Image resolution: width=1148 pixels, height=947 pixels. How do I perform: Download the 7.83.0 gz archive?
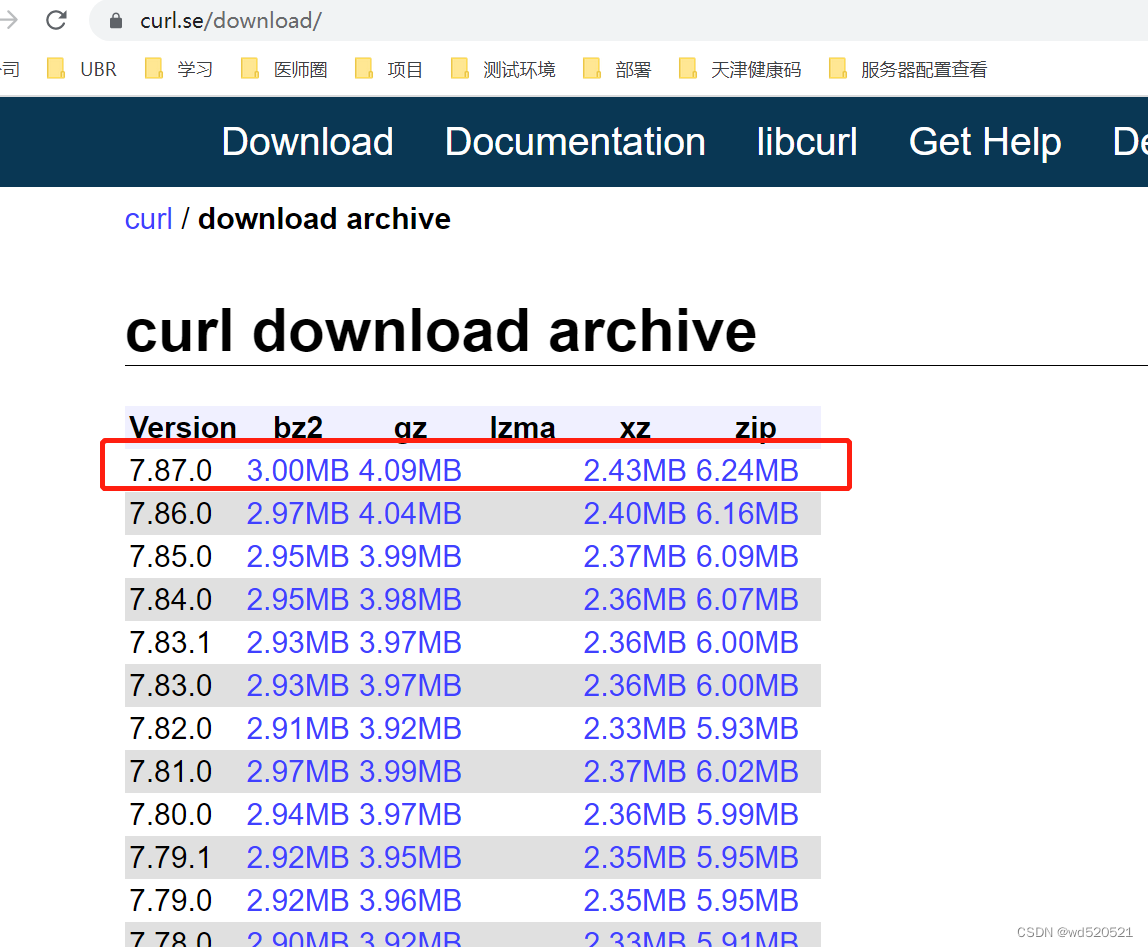tap(410, 686)
